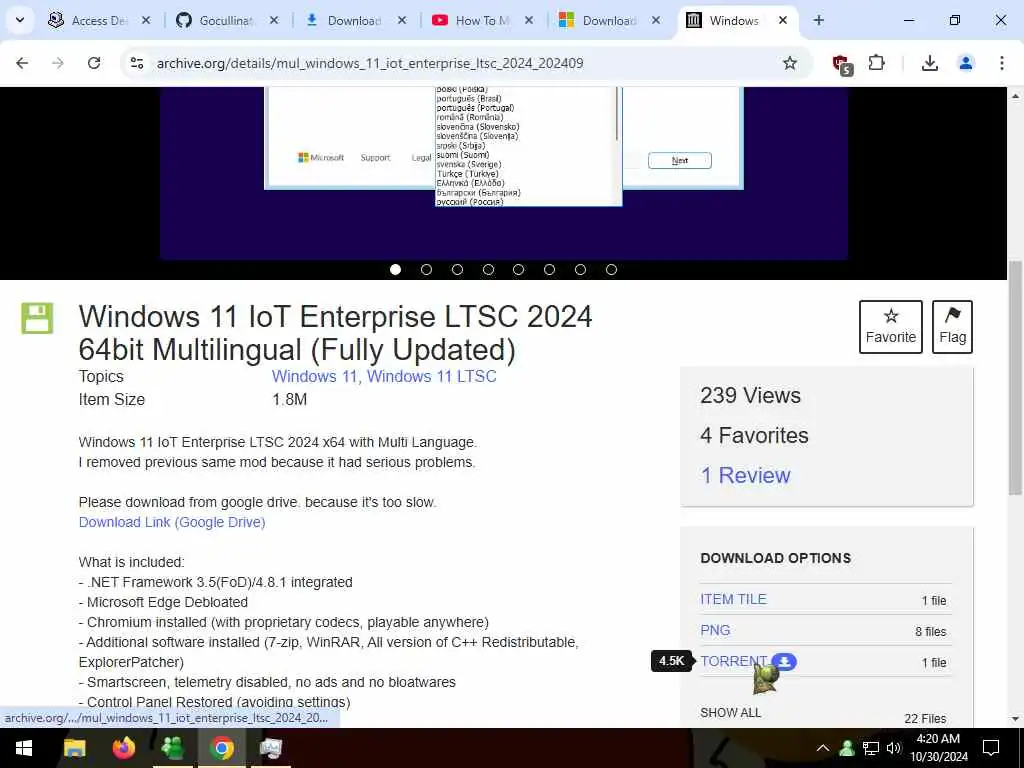Viewport: 1024px width, 768px height.
Task: Switch to the Microsoft Download tab
Action: (610, 21)
